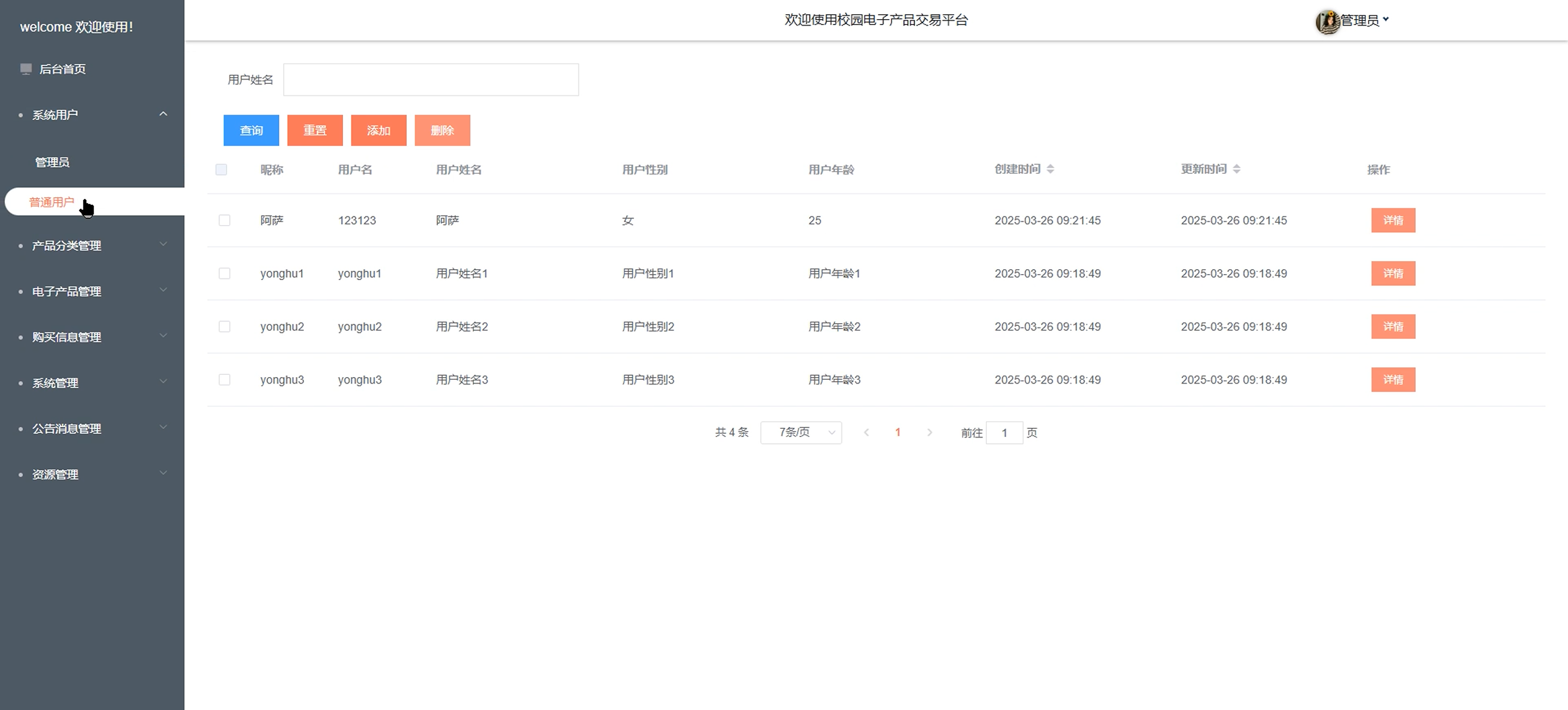Screen dimensions: 1568x710
Task: Focus the 用户姓名 search input field
Action: [x=430, y=80]
